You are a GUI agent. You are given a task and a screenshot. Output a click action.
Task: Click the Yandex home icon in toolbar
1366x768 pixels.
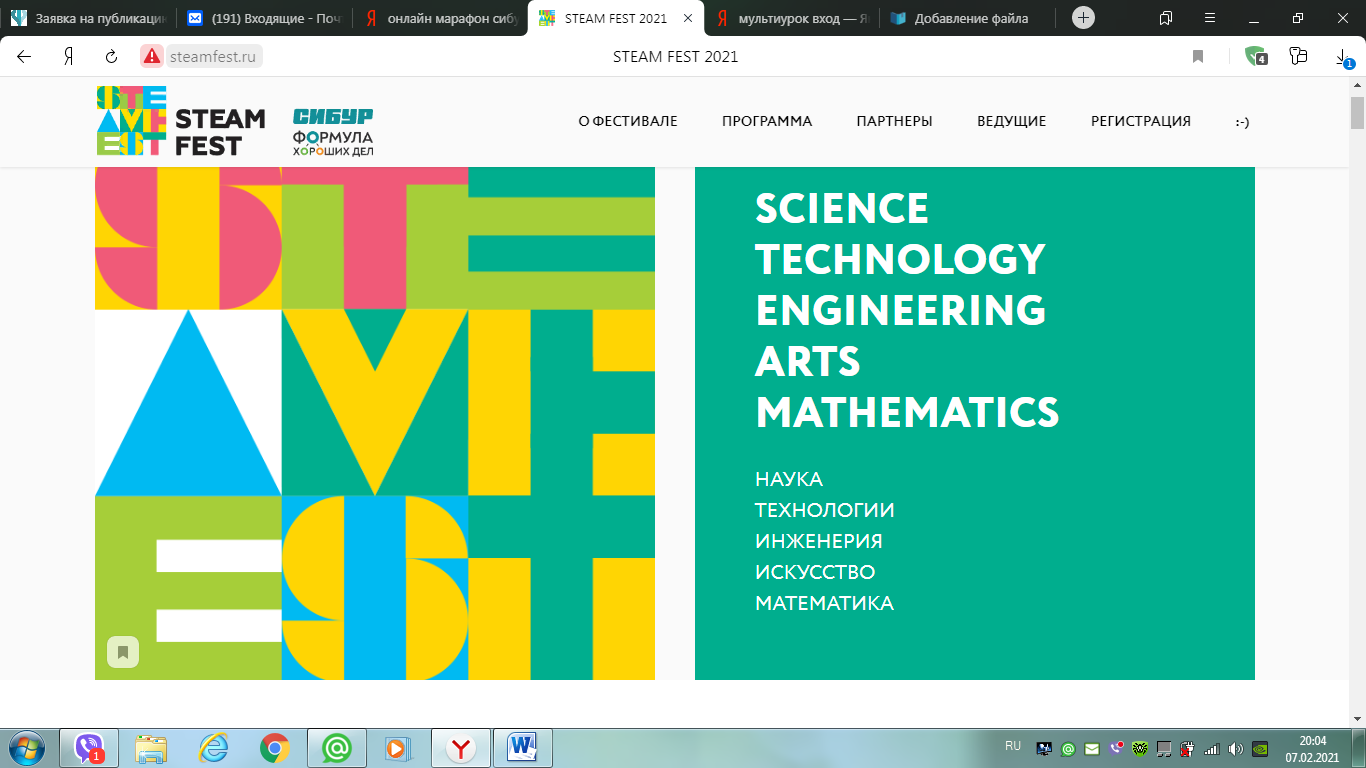pos(69,57)
